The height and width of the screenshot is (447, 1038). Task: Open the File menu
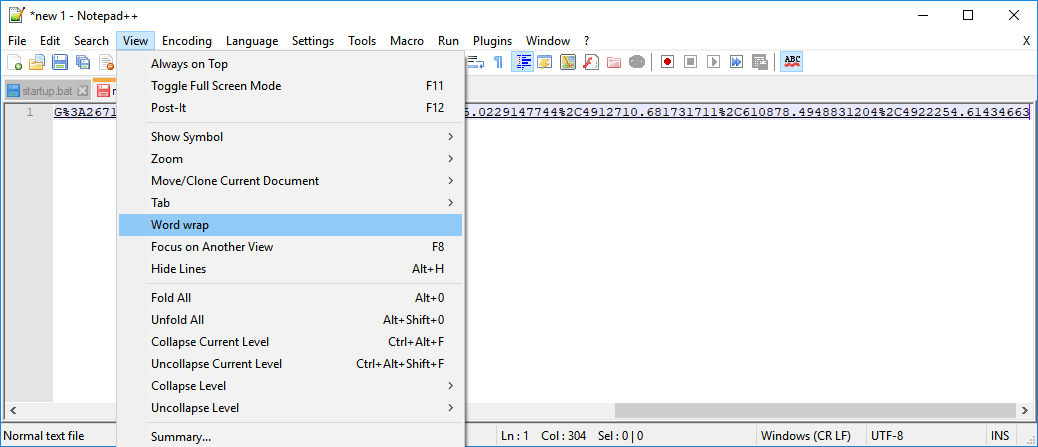17,41
